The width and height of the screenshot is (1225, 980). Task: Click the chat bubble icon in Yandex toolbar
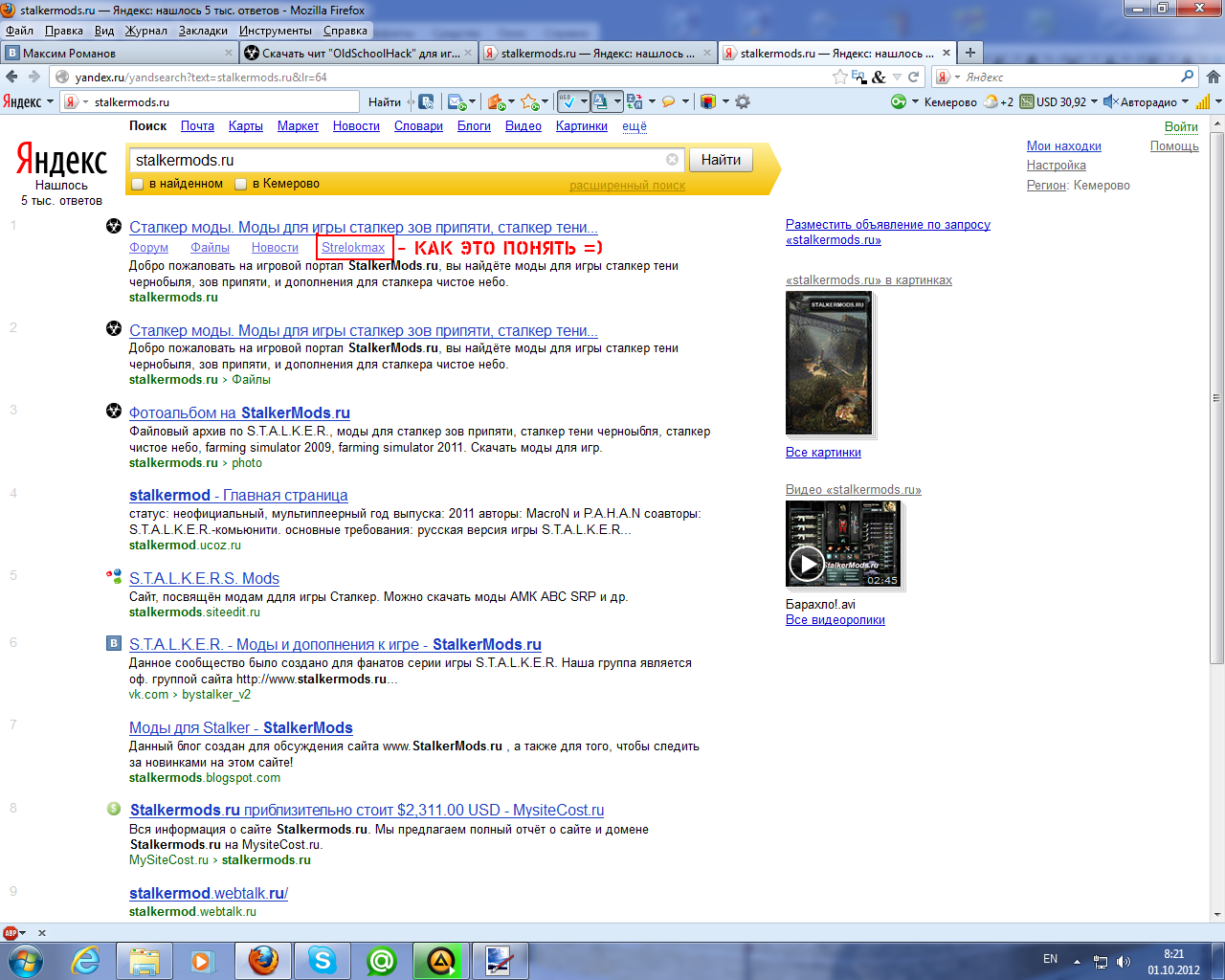click(x=668, y=101)
